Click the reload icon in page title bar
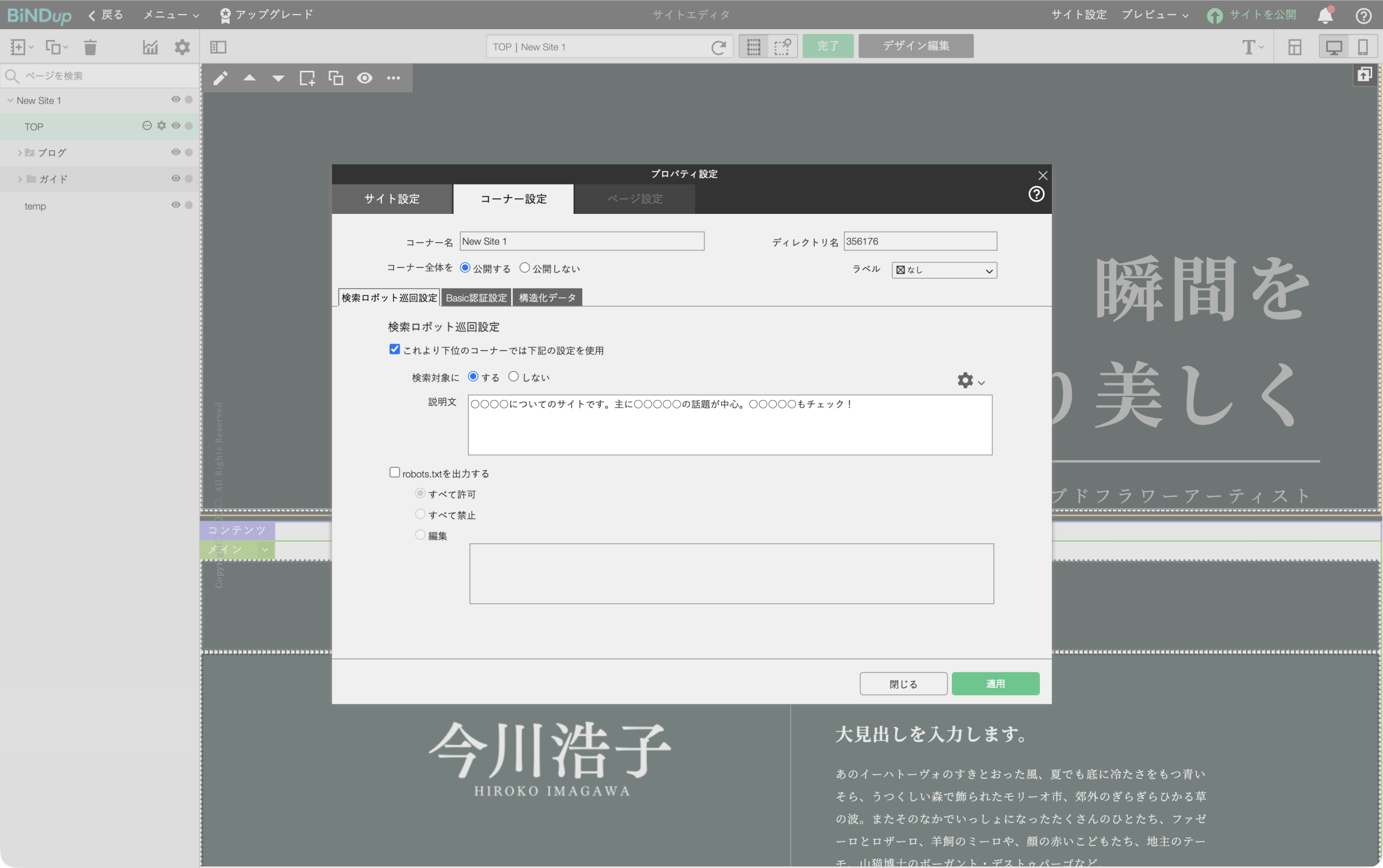The image size is (1383, 868). (718, 47)
